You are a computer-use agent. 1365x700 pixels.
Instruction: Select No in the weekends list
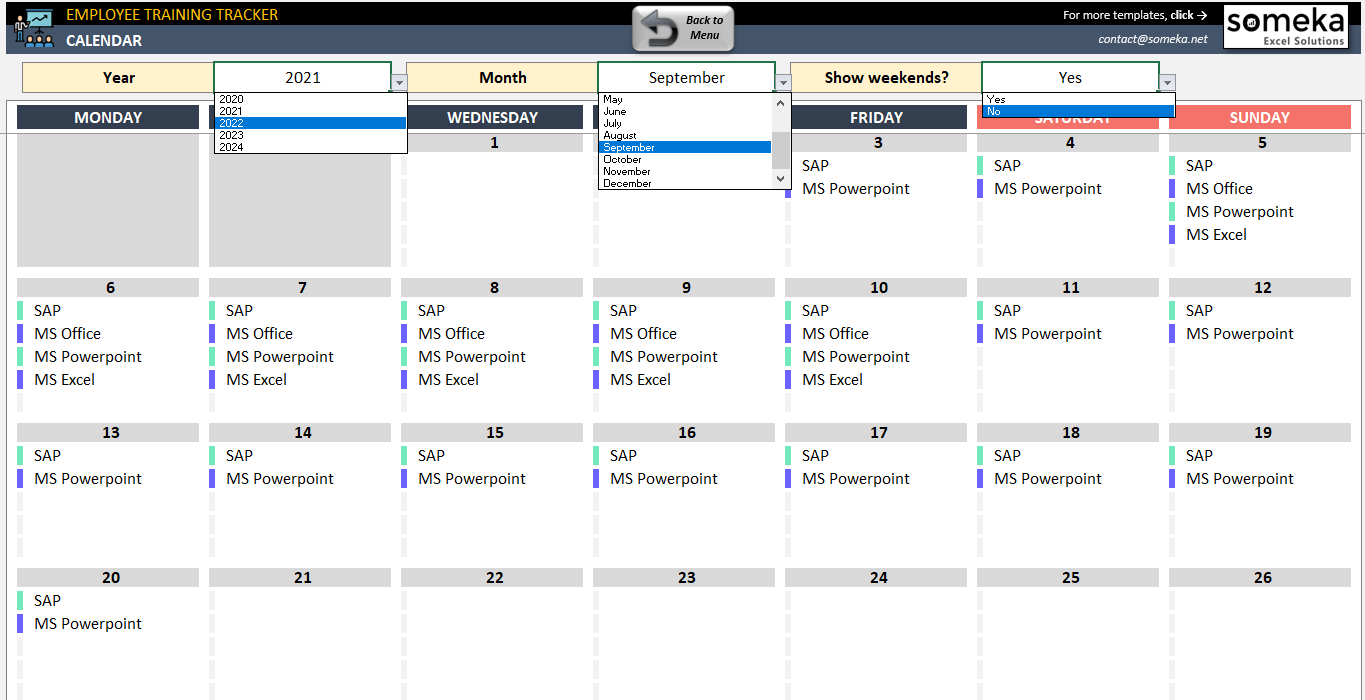[x=1079, y=111]
